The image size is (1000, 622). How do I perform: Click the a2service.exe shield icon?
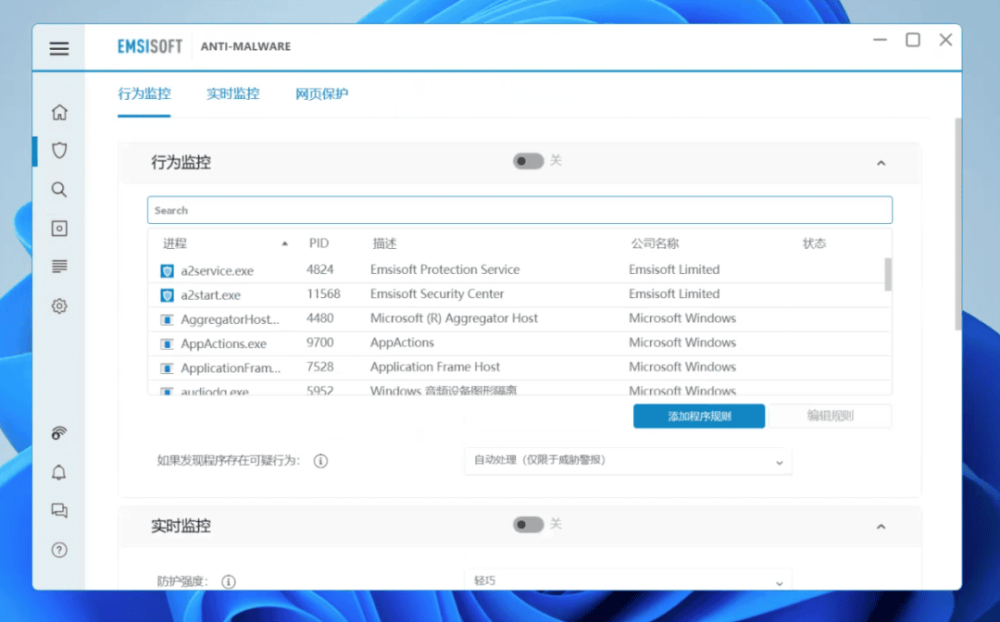point(167,270)
